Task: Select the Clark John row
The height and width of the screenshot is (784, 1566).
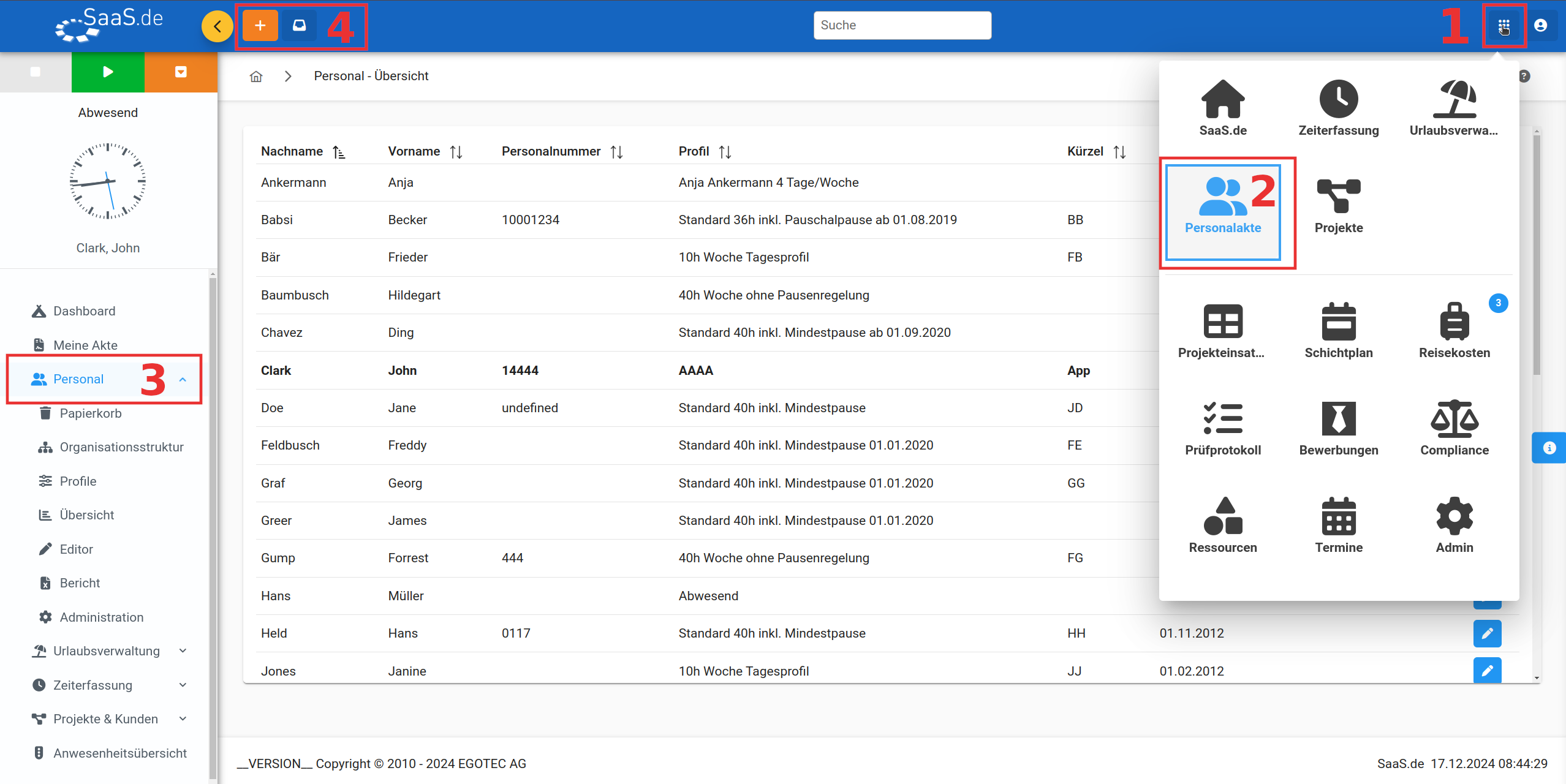Action: (x=708, y=371)
